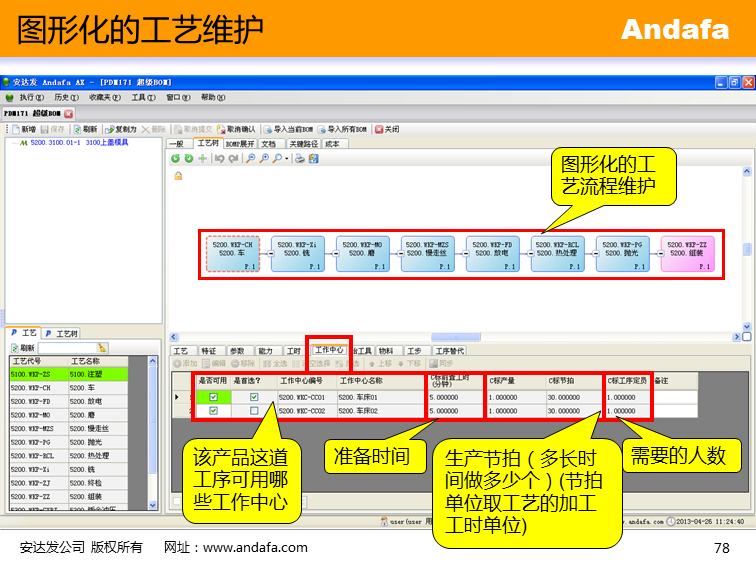756x567 pixels.
Task: Collapse the 5200.3100.01-1 tree node
Action: pyautogui.click(x=12, y=143)
